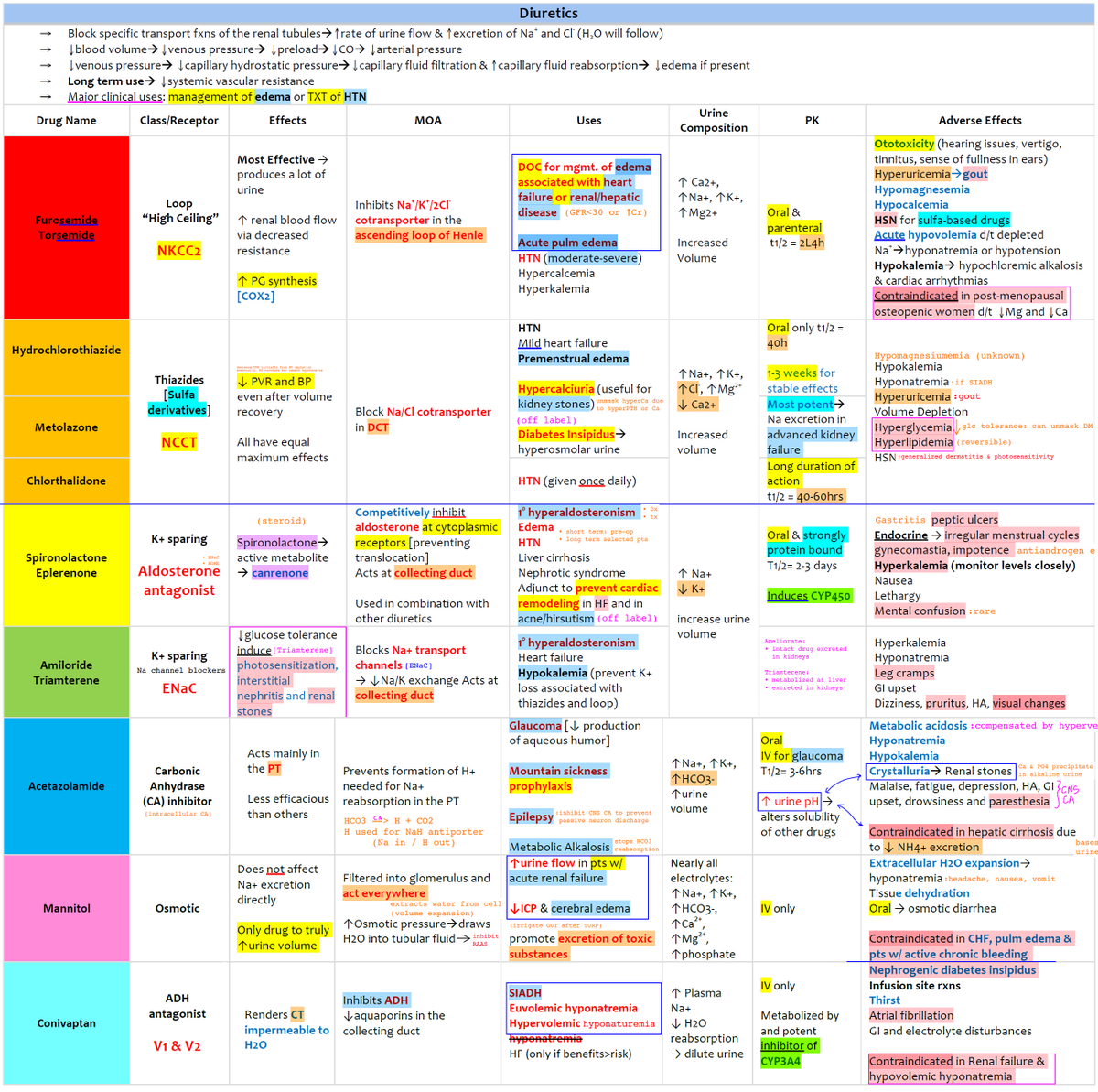Click the 'Mountain sickness' highlighted text
This screenshot has height=1092, width=1098.
[x=559, y=771]
